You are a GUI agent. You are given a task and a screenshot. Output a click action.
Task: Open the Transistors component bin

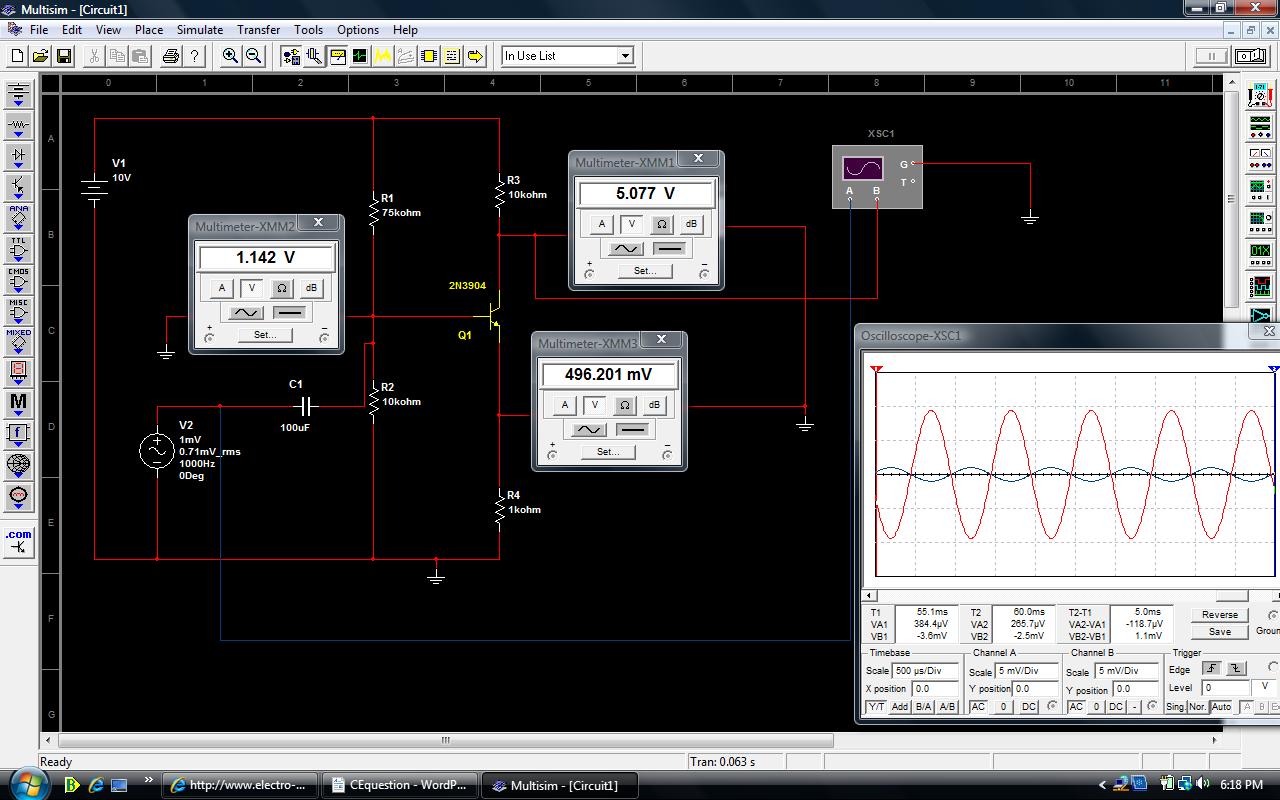(x=19, y=187)
